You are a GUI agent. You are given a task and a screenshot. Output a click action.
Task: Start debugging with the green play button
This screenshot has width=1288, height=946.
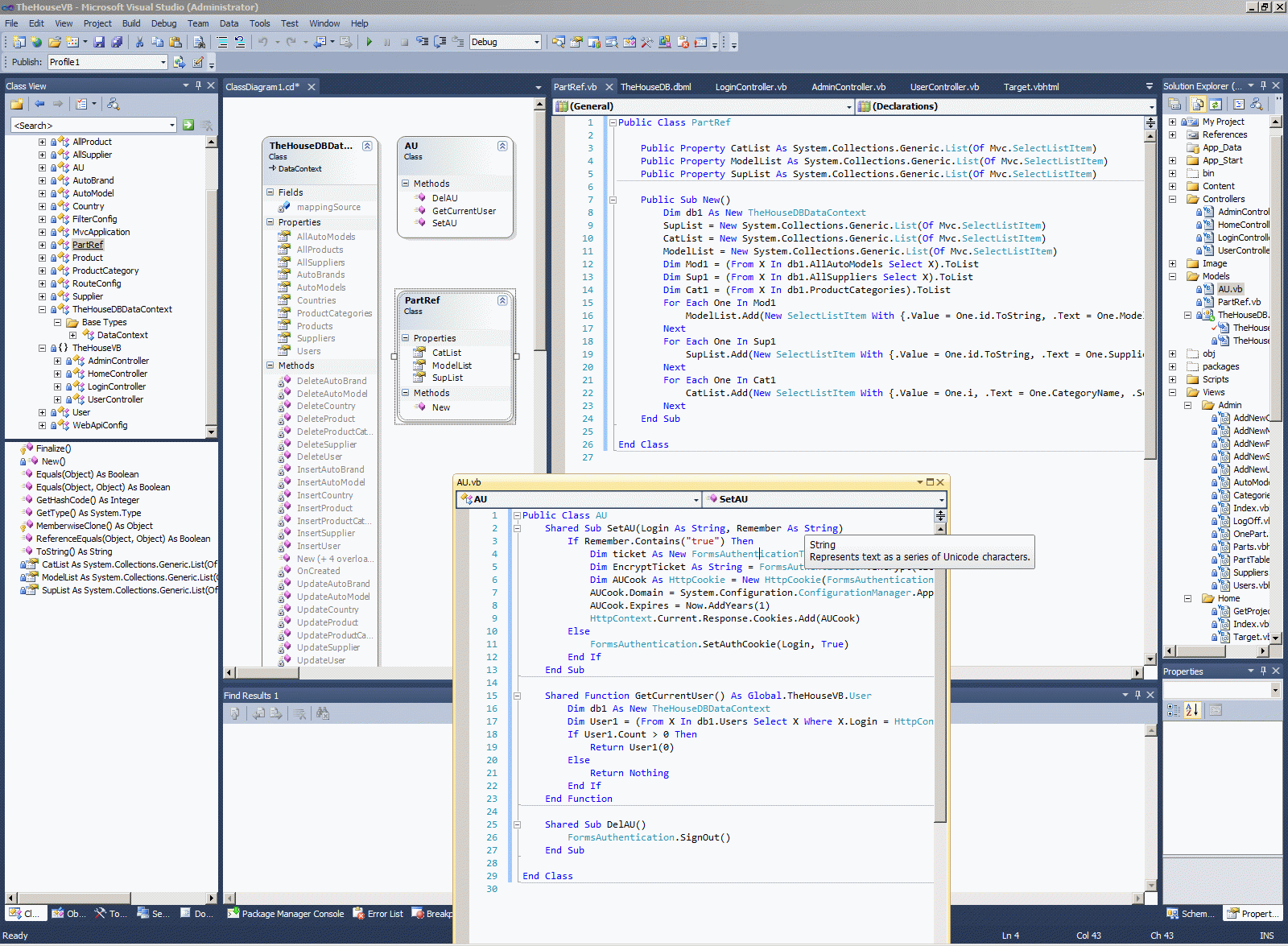coord(369,42)
